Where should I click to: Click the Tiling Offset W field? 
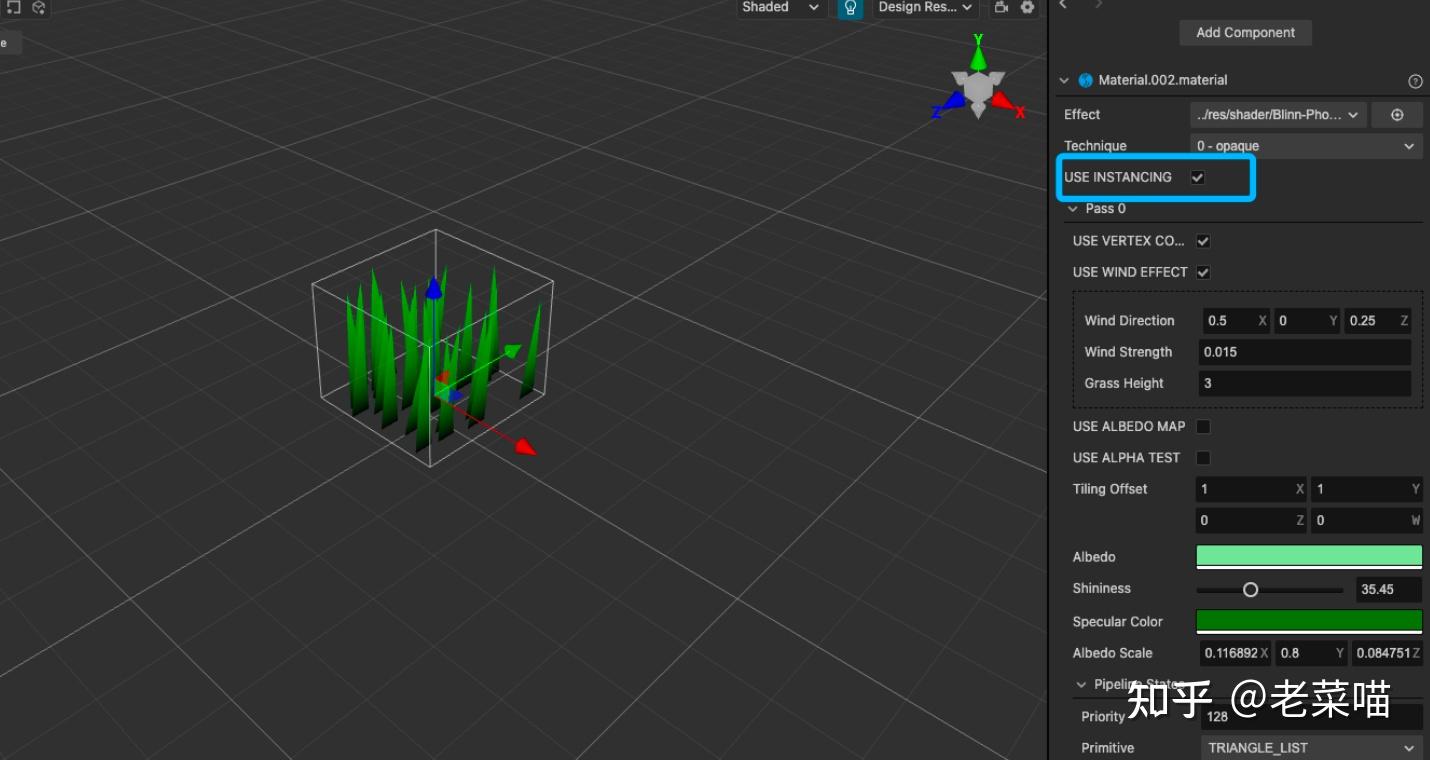[x=1366, y=520]
